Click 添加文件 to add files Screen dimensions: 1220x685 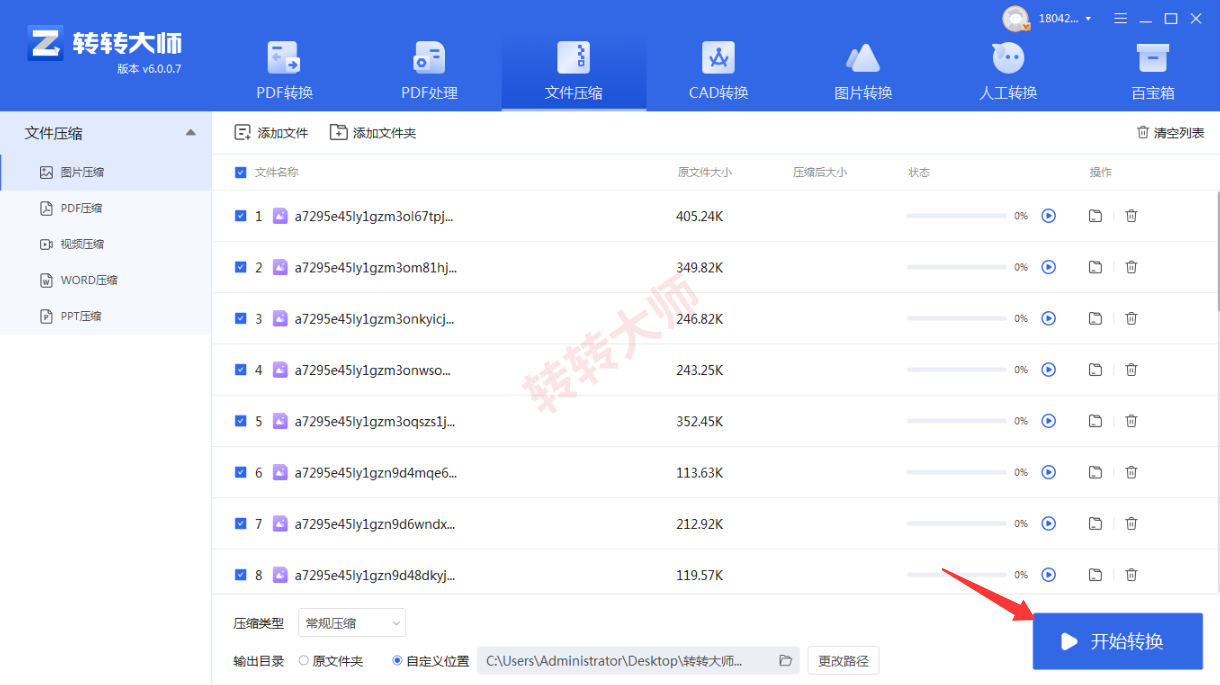[x=271, y=133]
